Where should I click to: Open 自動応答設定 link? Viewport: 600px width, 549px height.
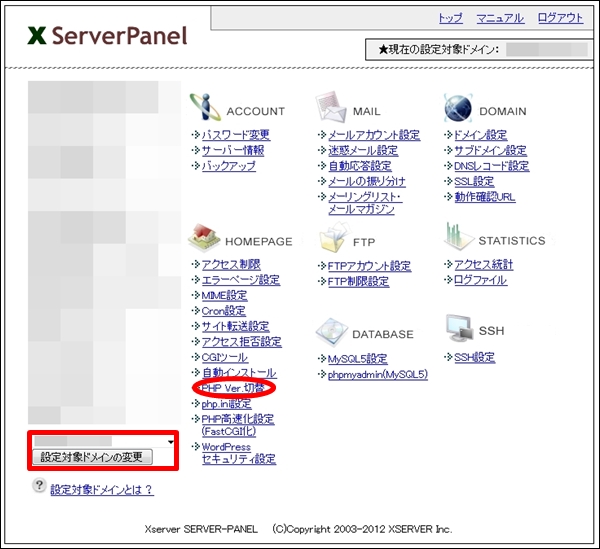[360, 166]
